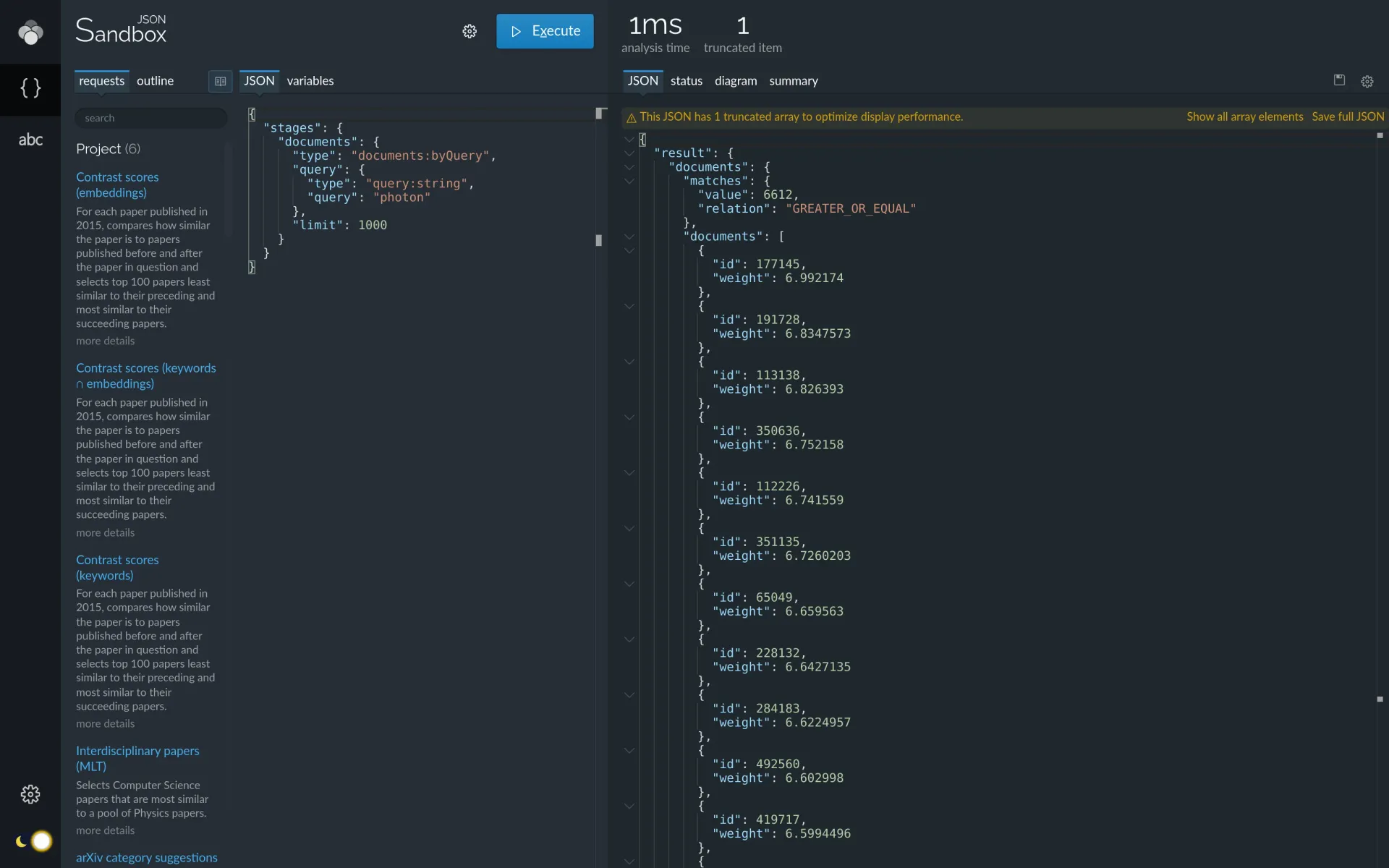Save the result using disk icon
The height and width of the screenshot is (868, 1389).
pyautogui.click(x=1339, y=80)
